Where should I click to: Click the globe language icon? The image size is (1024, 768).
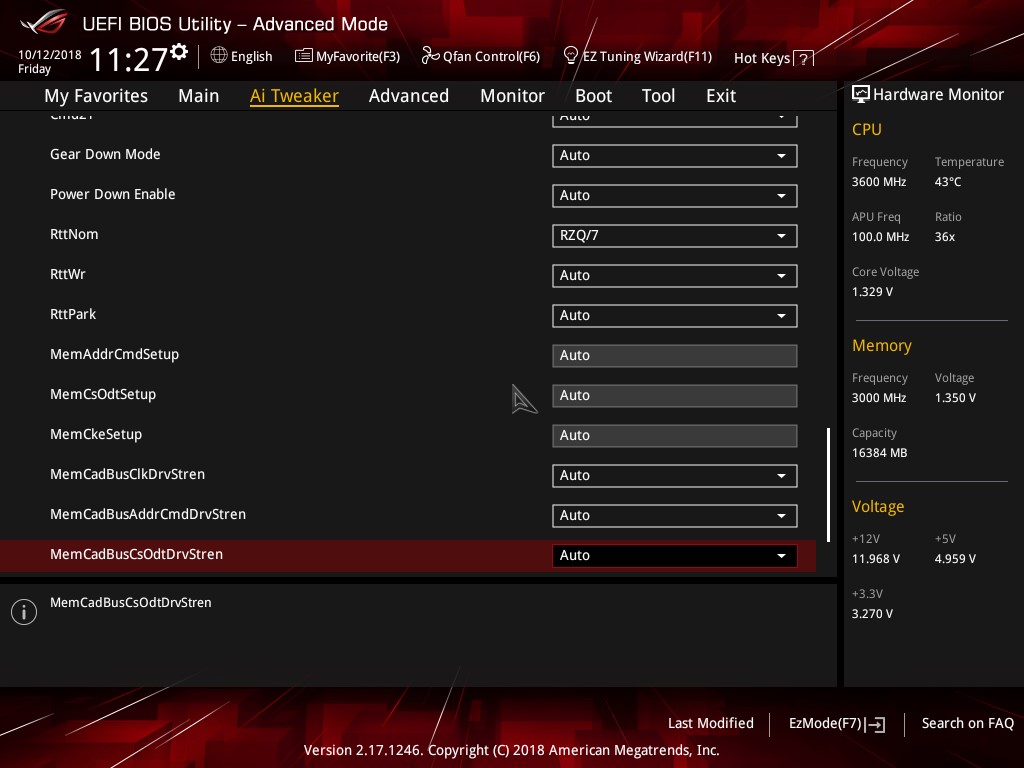(x=219, y=56)
